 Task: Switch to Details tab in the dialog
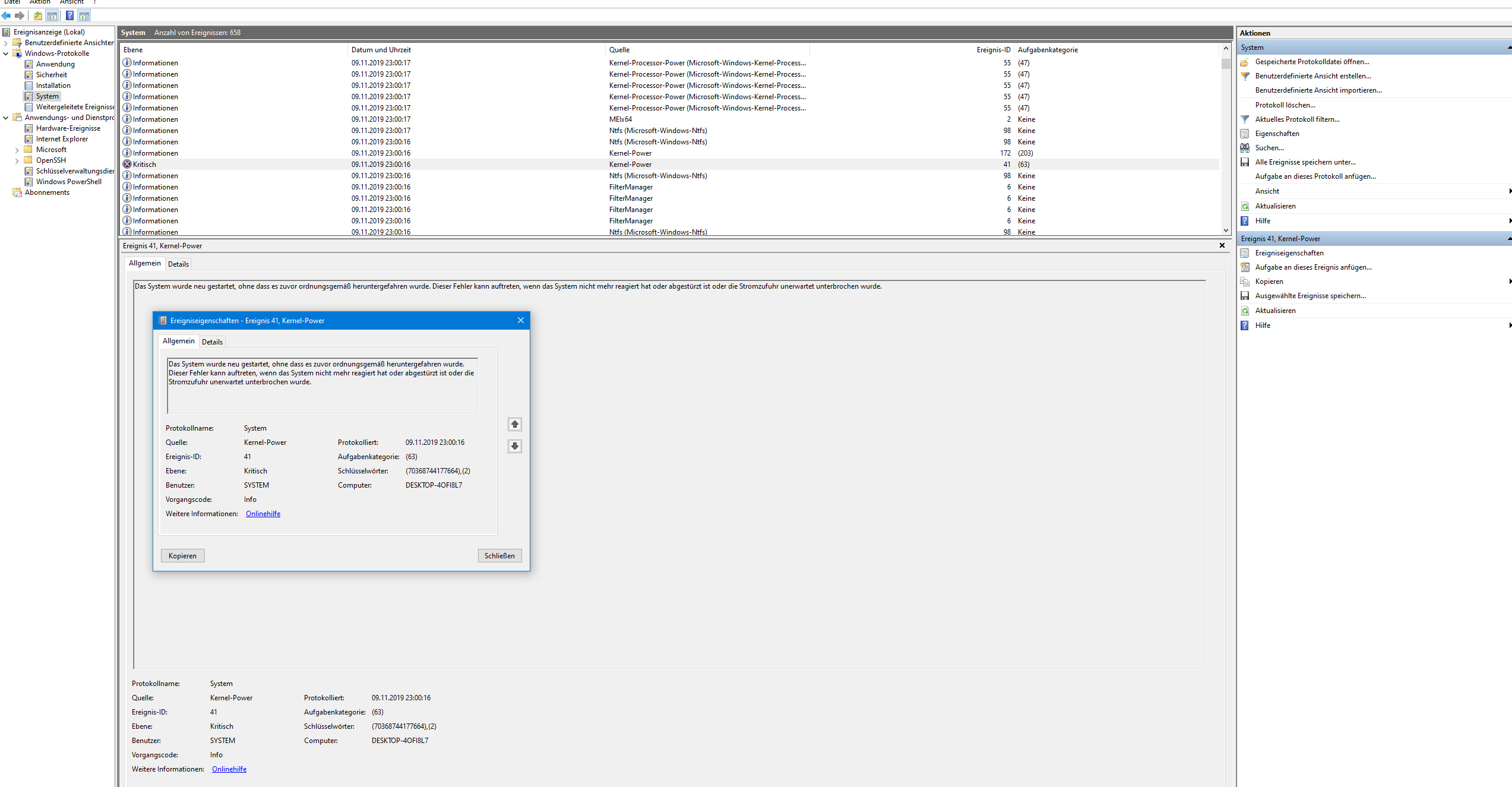(x=212, y=342)
